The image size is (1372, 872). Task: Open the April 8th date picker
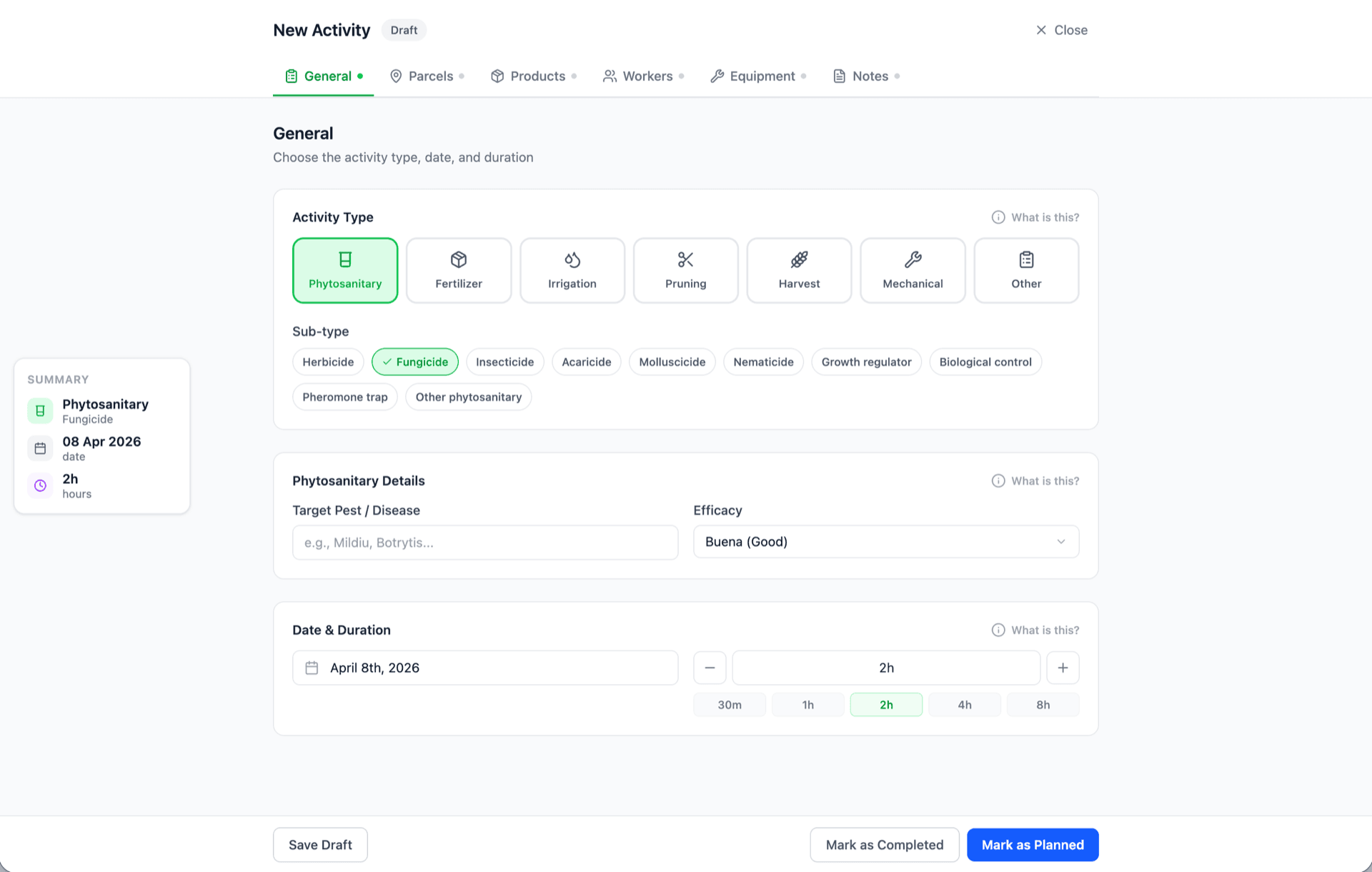[x=485, y=668]
